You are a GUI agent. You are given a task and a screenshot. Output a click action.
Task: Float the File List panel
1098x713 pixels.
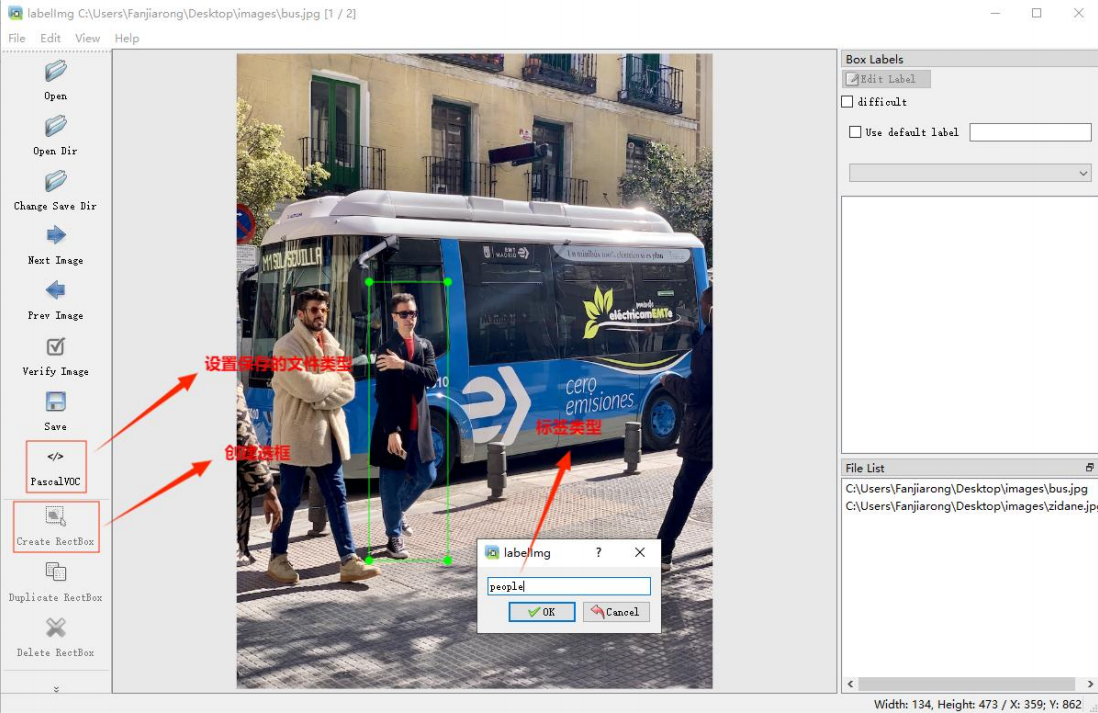(x=1089, y=467)
